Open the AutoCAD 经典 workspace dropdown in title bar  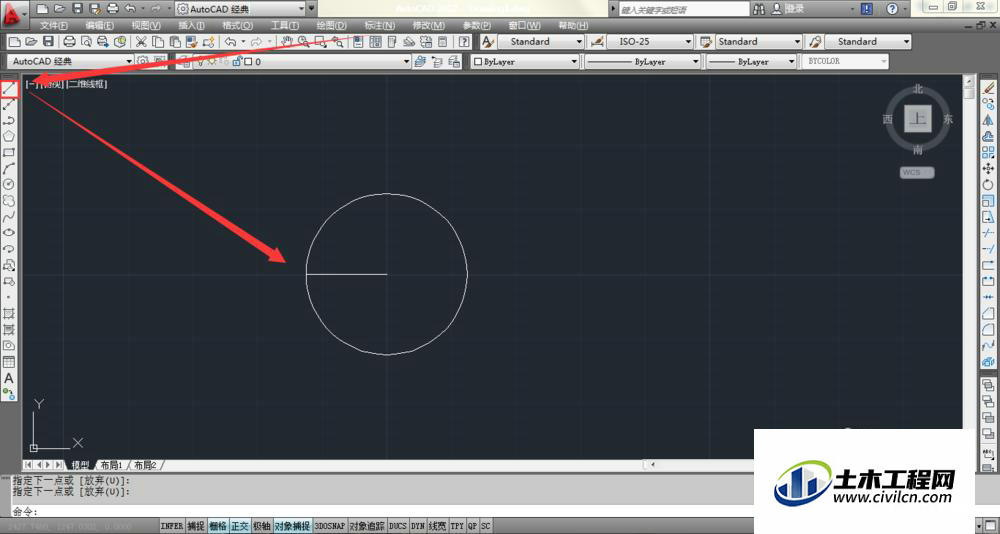tap(240, 9)
